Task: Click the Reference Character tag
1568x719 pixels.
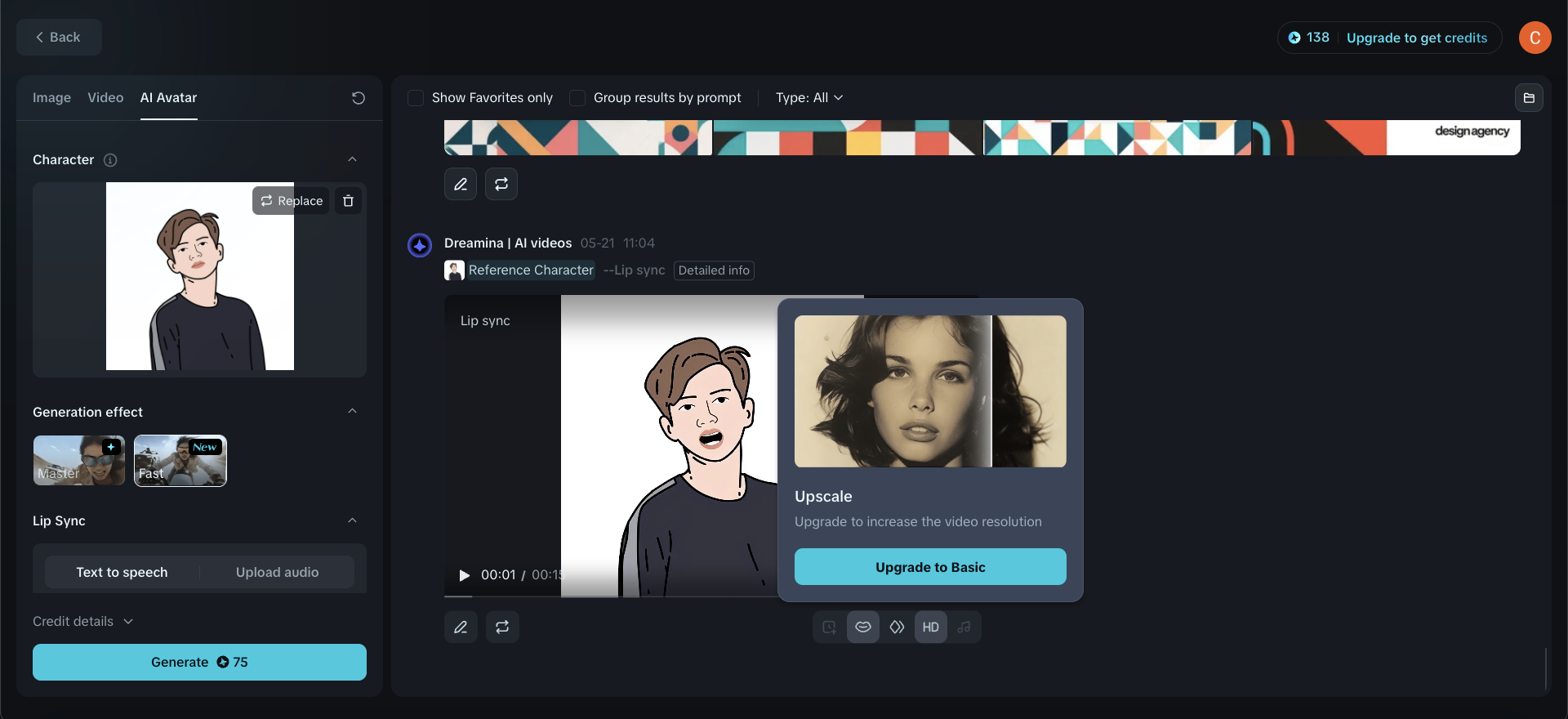Action: coord(531,270)
